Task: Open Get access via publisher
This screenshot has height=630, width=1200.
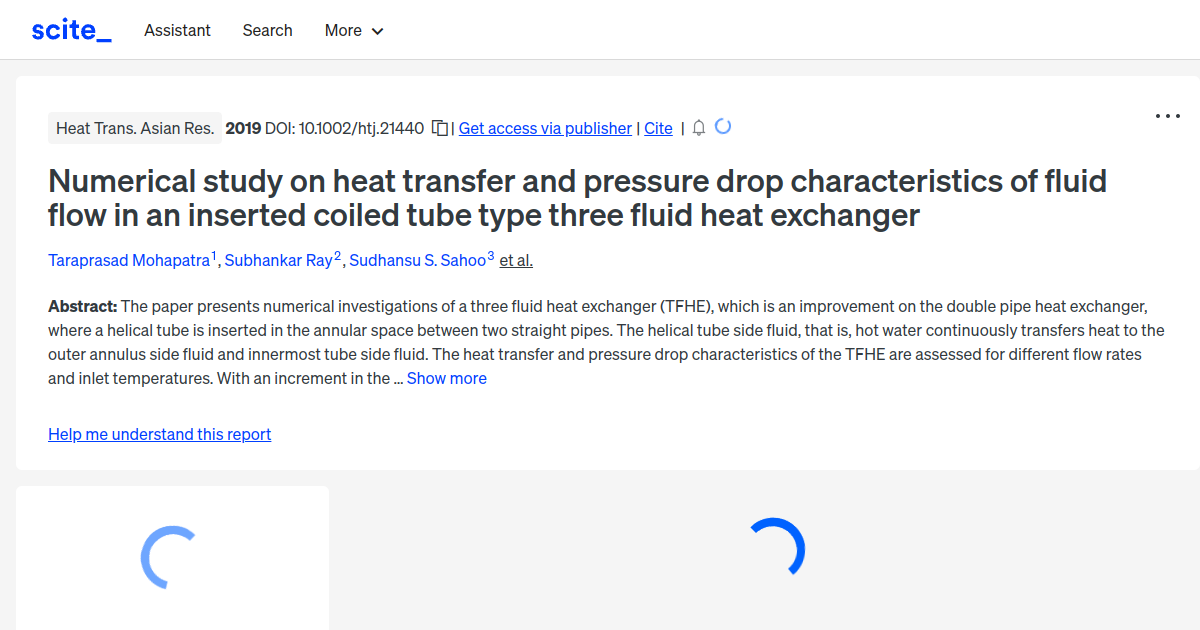Action: 545,128
